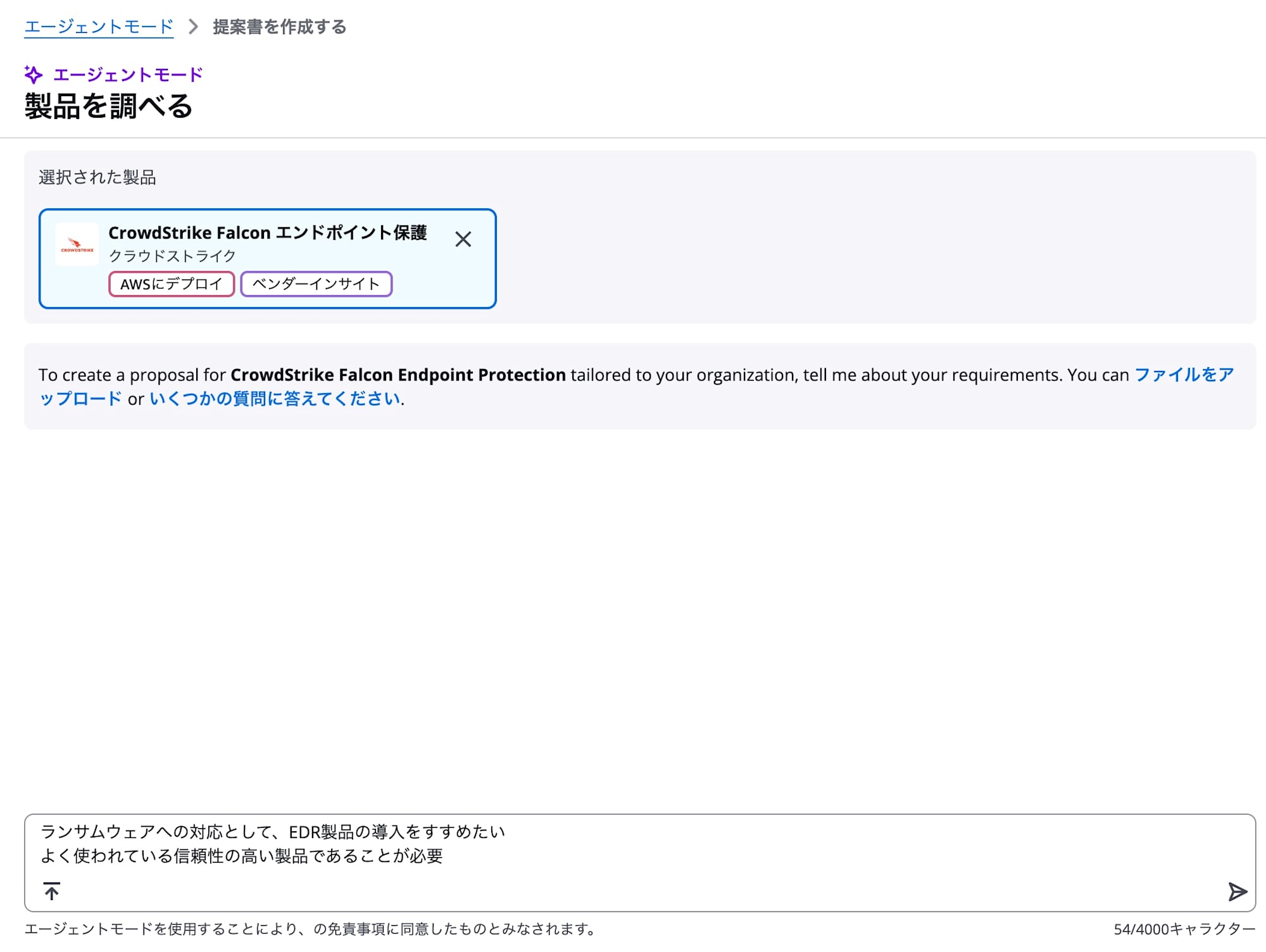
Task: Open the エージェントモード breadcrumb link
Action: point(99,27)
